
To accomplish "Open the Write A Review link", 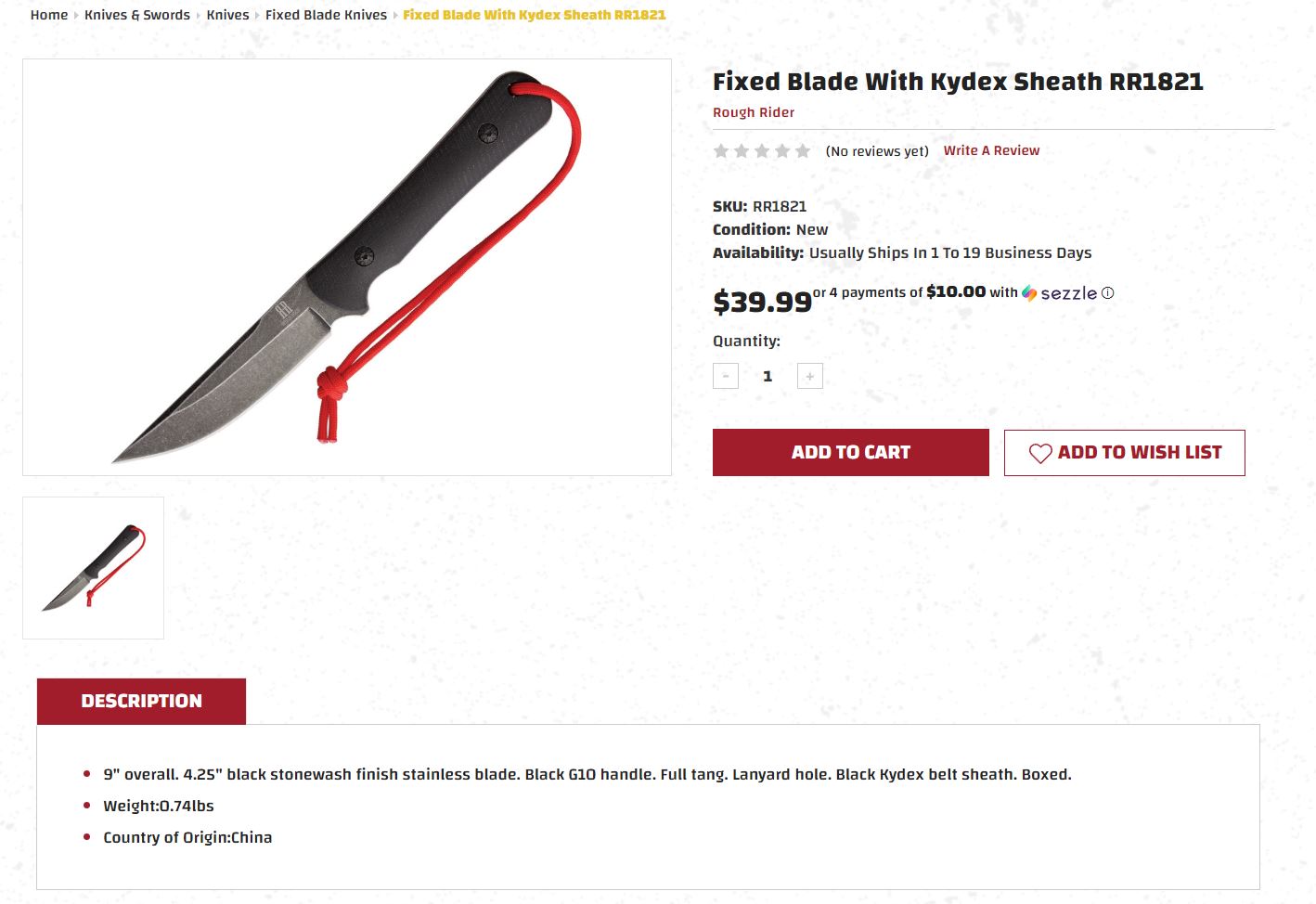I will pos(991,150).
